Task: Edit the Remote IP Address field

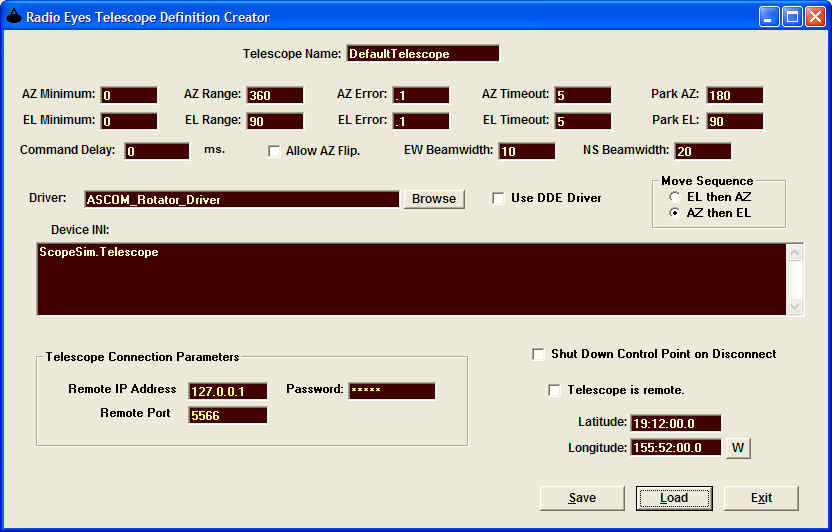Action: coord(228,391)
